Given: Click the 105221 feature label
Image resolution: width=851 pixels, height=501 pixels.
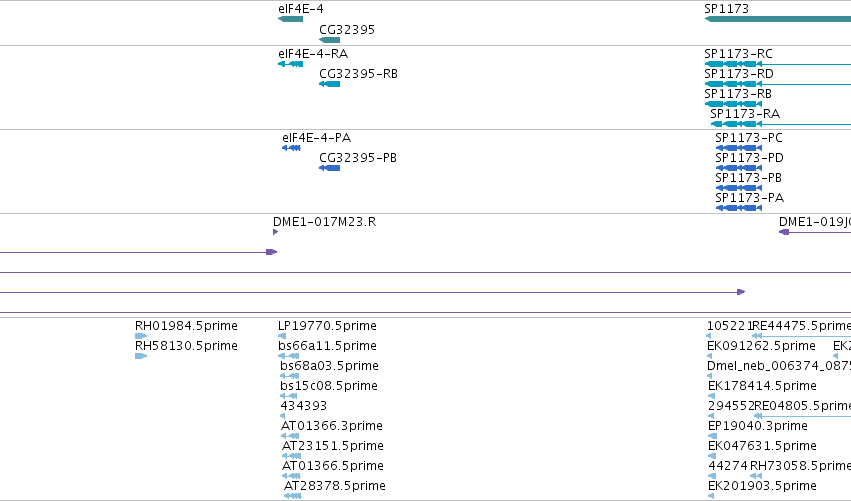Looking at the screenshot, I should click(x=729, y=326).
